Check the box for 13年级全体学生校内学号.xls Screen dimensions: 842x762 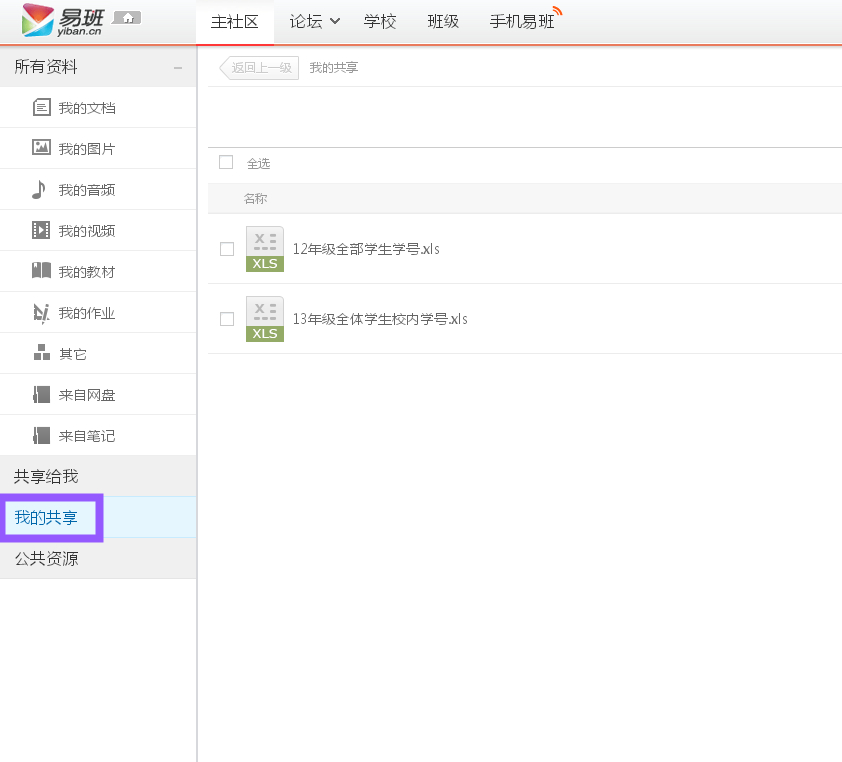point(227,319)
